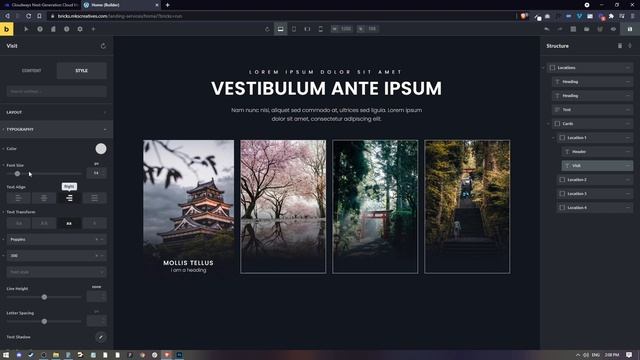This screenshot has width=640, height=360.
Task: Select the Visit item in Structure tree
Action: pyautogui.click(x=598, y=166)
